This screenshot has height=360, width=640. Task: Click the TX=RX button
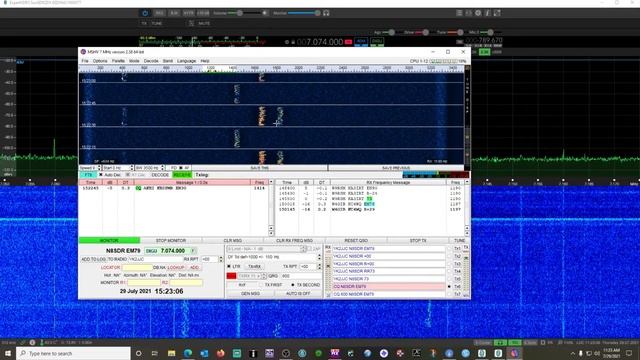tap(254, 267)
